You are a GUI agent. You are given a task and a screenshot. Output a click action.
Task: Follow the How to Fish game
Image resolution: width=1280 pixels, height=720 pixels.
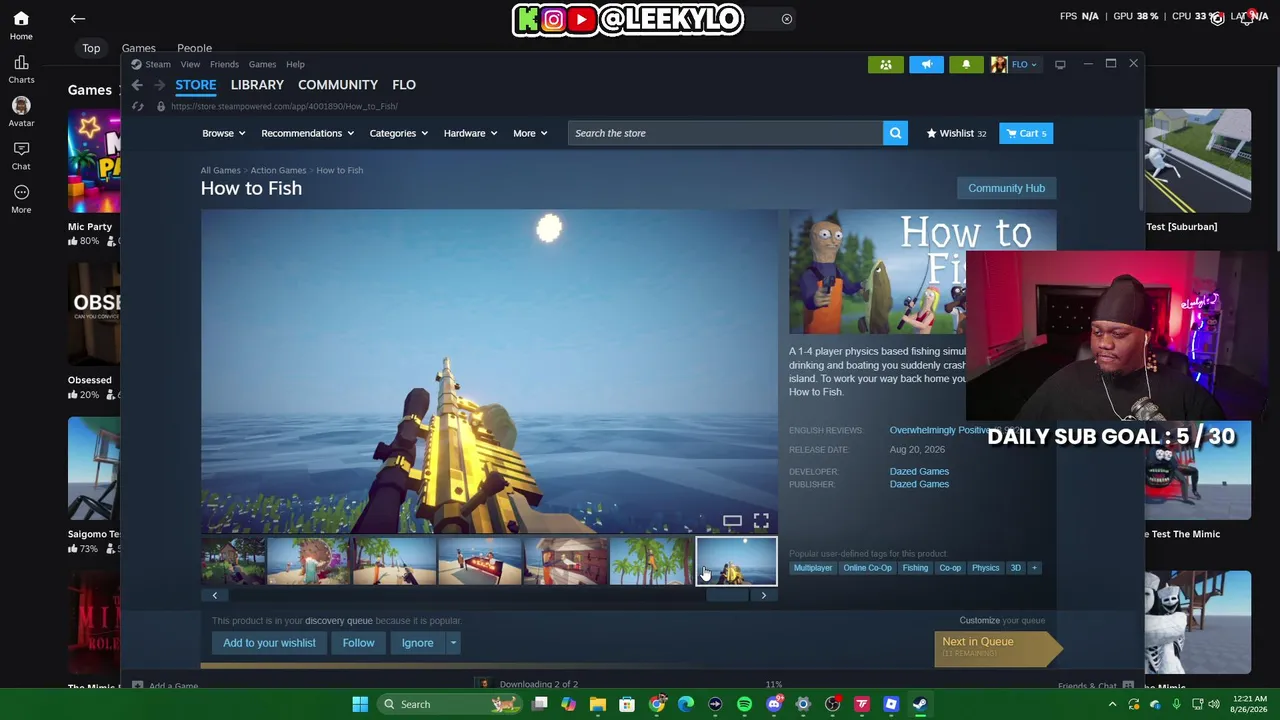tap(358, 643)
